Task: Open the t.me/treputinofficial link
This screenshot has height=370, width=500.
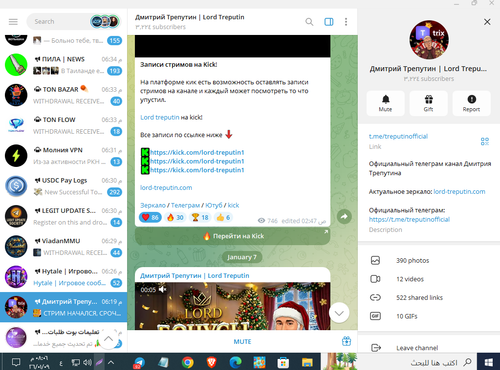Action: [x=398, y=136]
